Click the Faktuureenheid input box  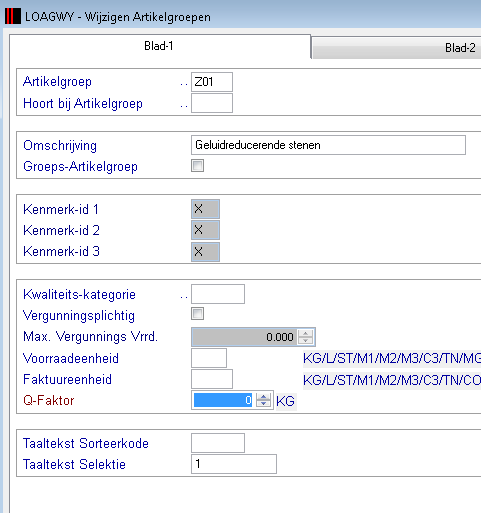[x=212, y=379]
